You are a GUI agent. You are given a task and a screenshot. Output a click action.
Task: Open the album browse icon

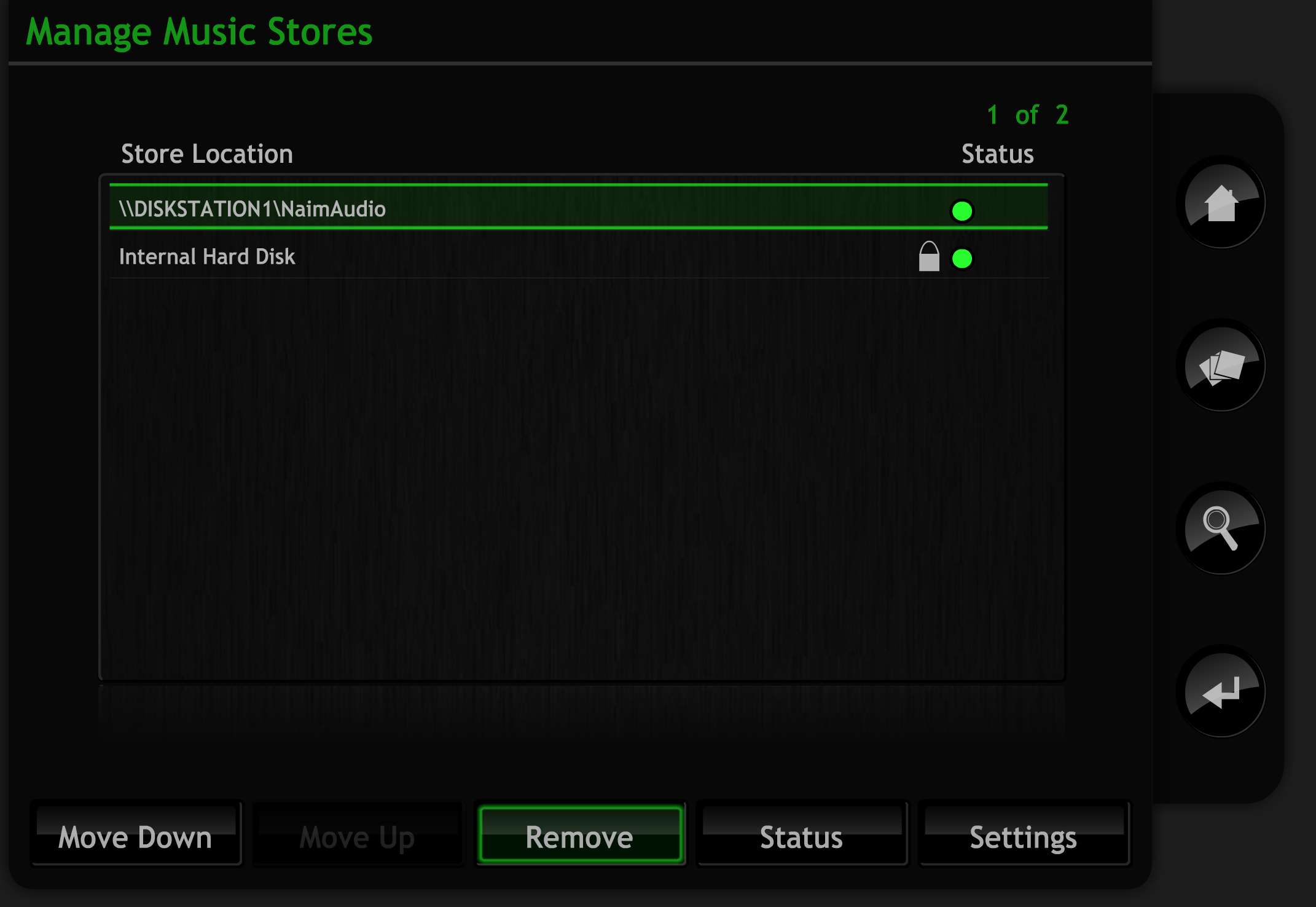(1221, 366)
